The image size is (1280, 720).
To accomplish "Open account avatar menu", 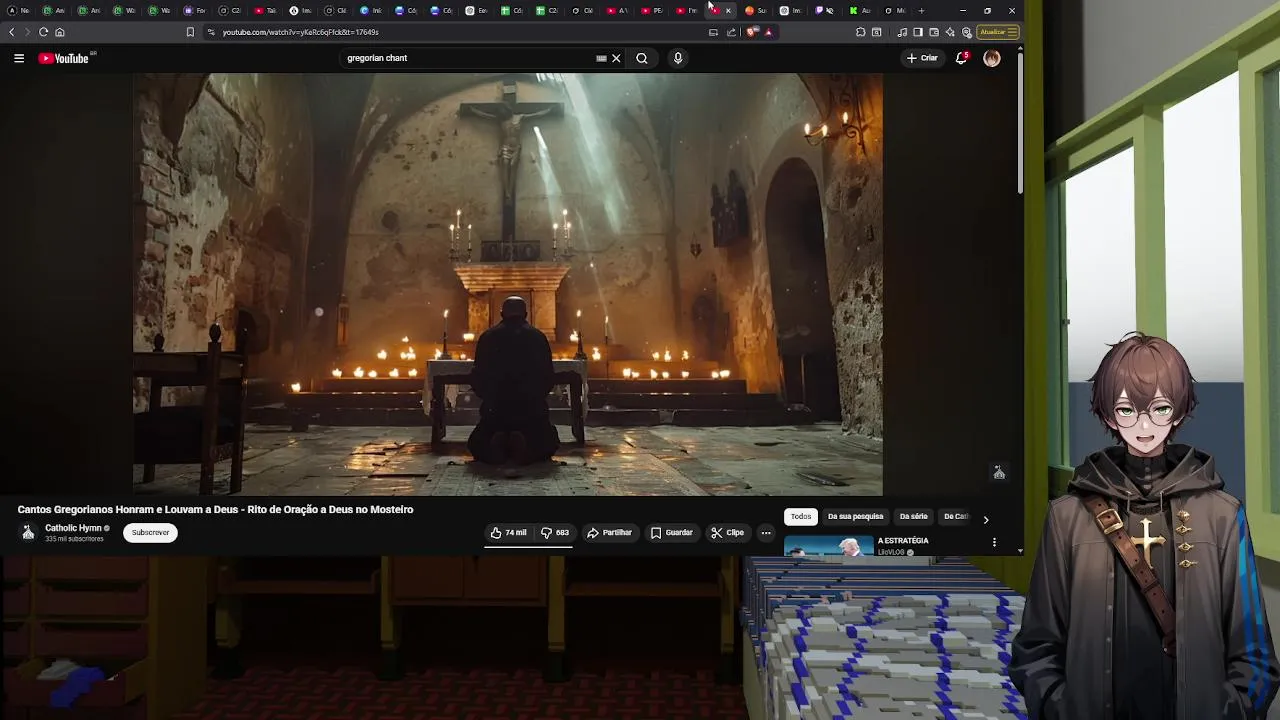I will (992, 58).
